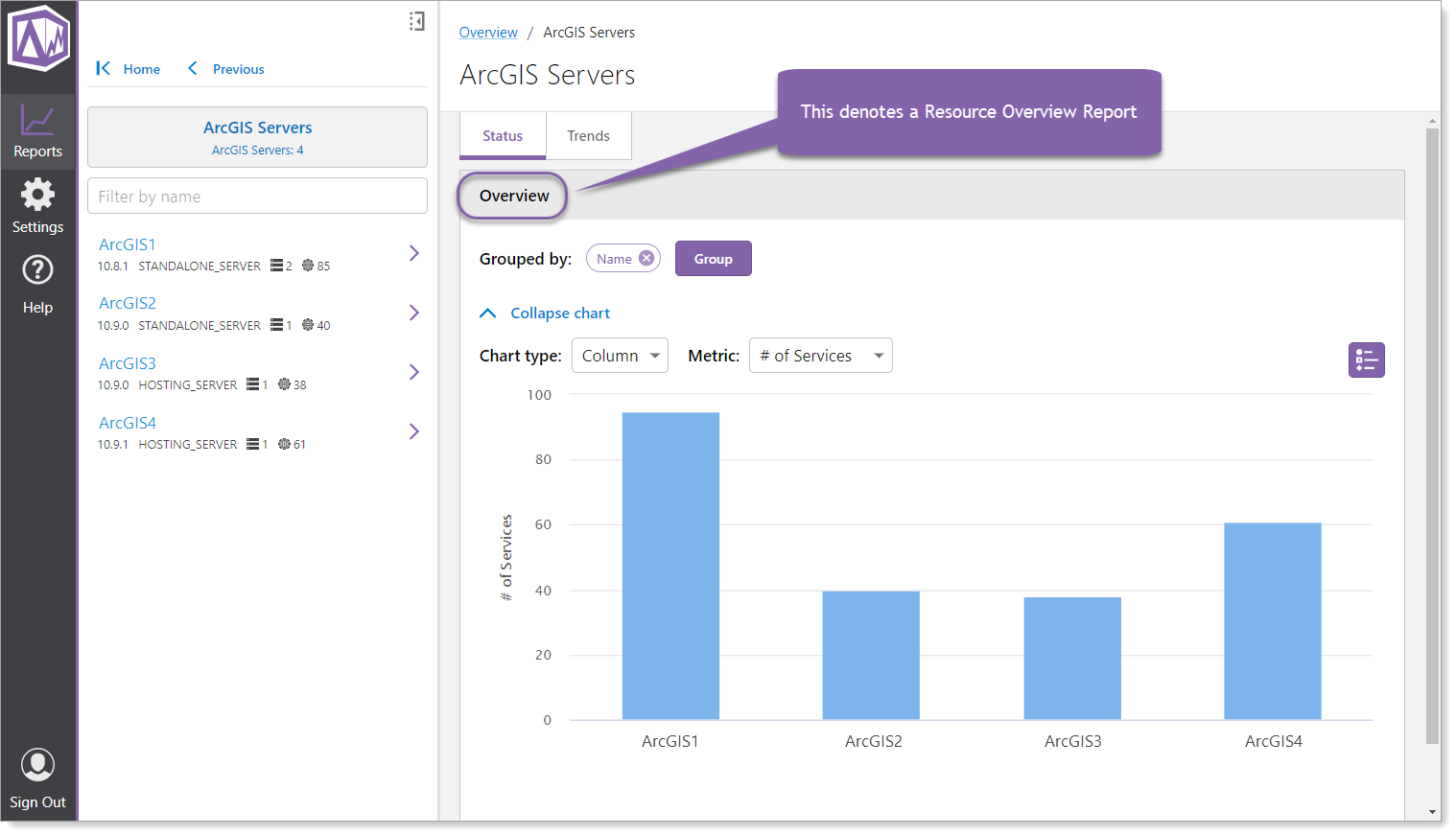The width and height of the screenshot is (1456, 836).
Task: Click the machines icon next to ArcGIS3
Action: [x=255, y=384]
